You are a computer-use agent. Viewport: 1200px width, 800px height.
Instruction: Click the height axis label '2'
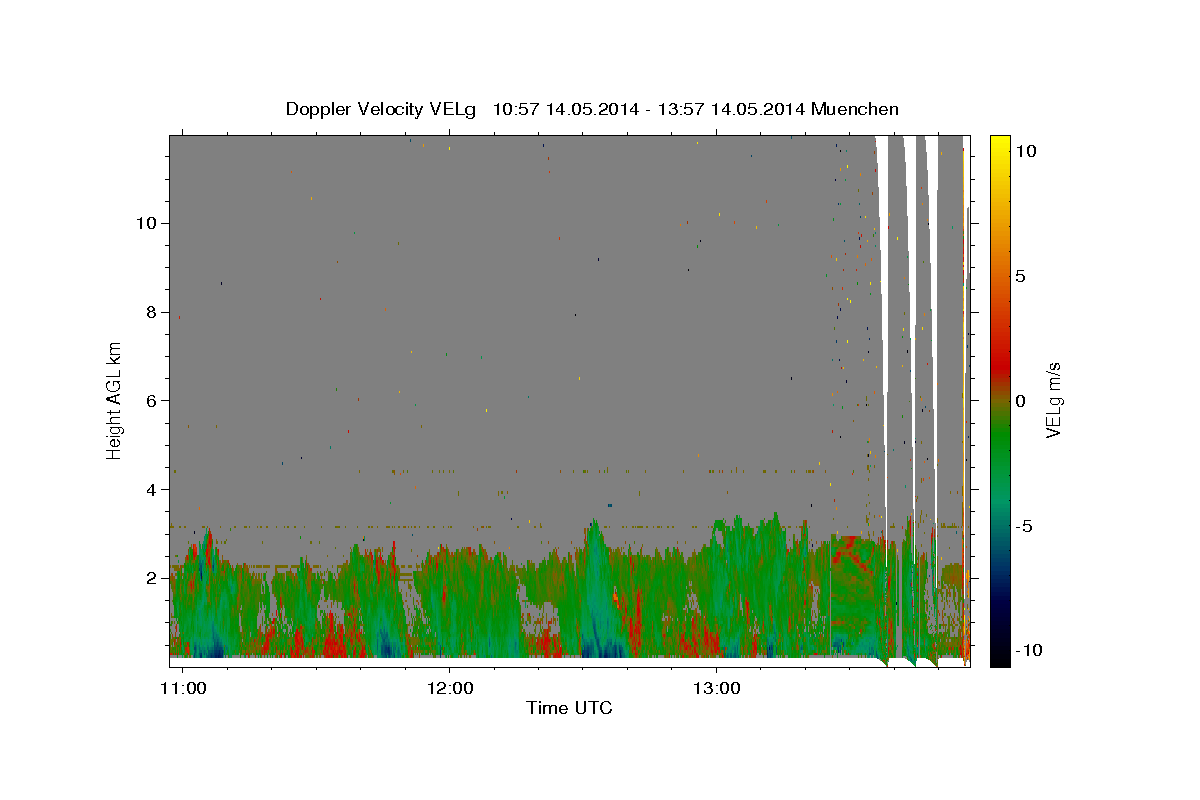(151, 578)
